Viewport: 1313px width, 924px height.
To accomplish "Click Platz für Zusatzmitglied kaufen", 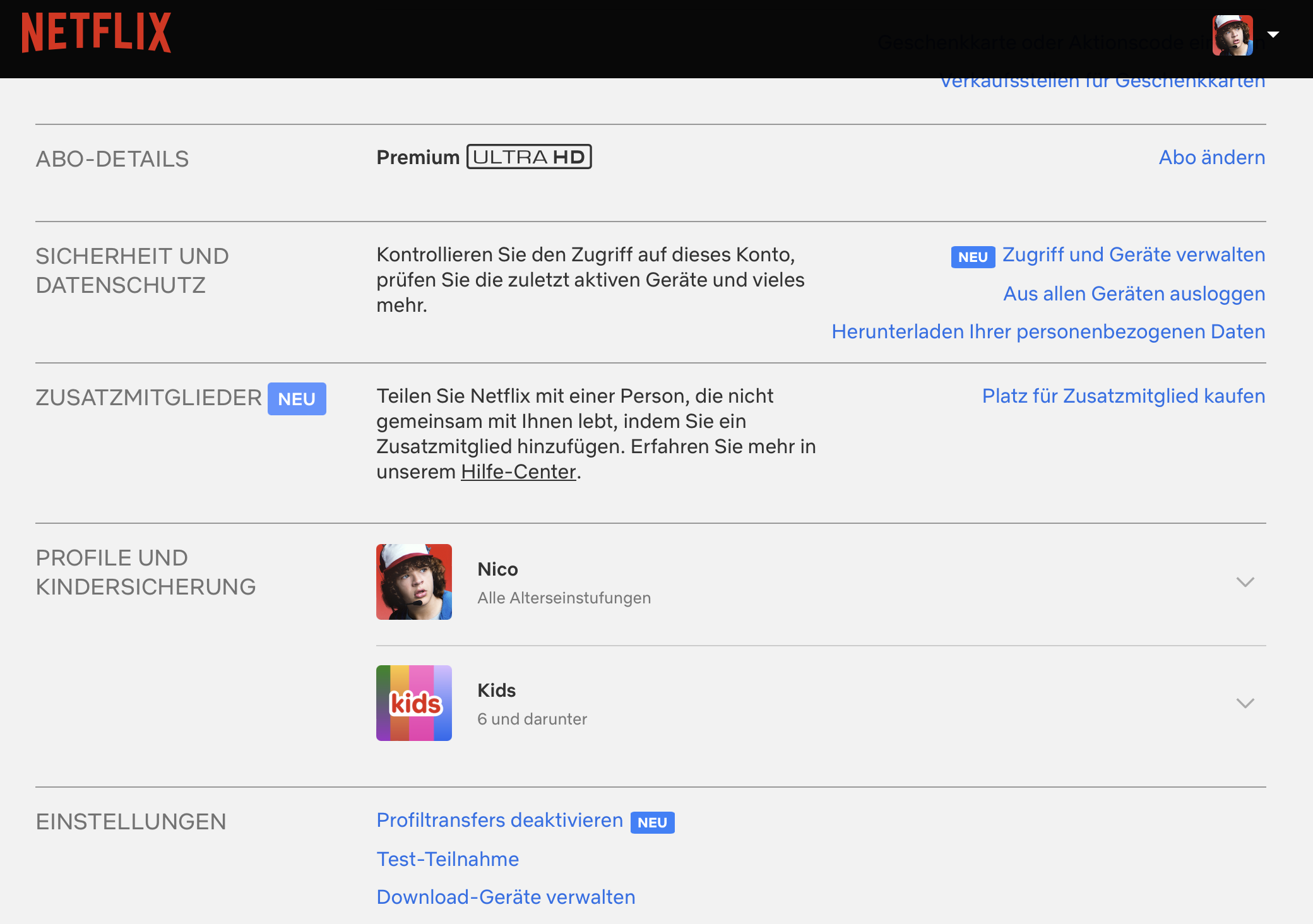I will pos(1123,396).
